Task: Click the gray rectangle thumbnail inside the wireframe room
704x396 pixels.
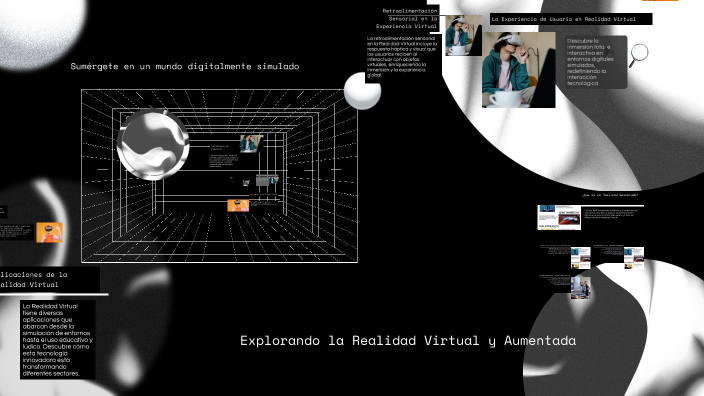Action: 262,180
